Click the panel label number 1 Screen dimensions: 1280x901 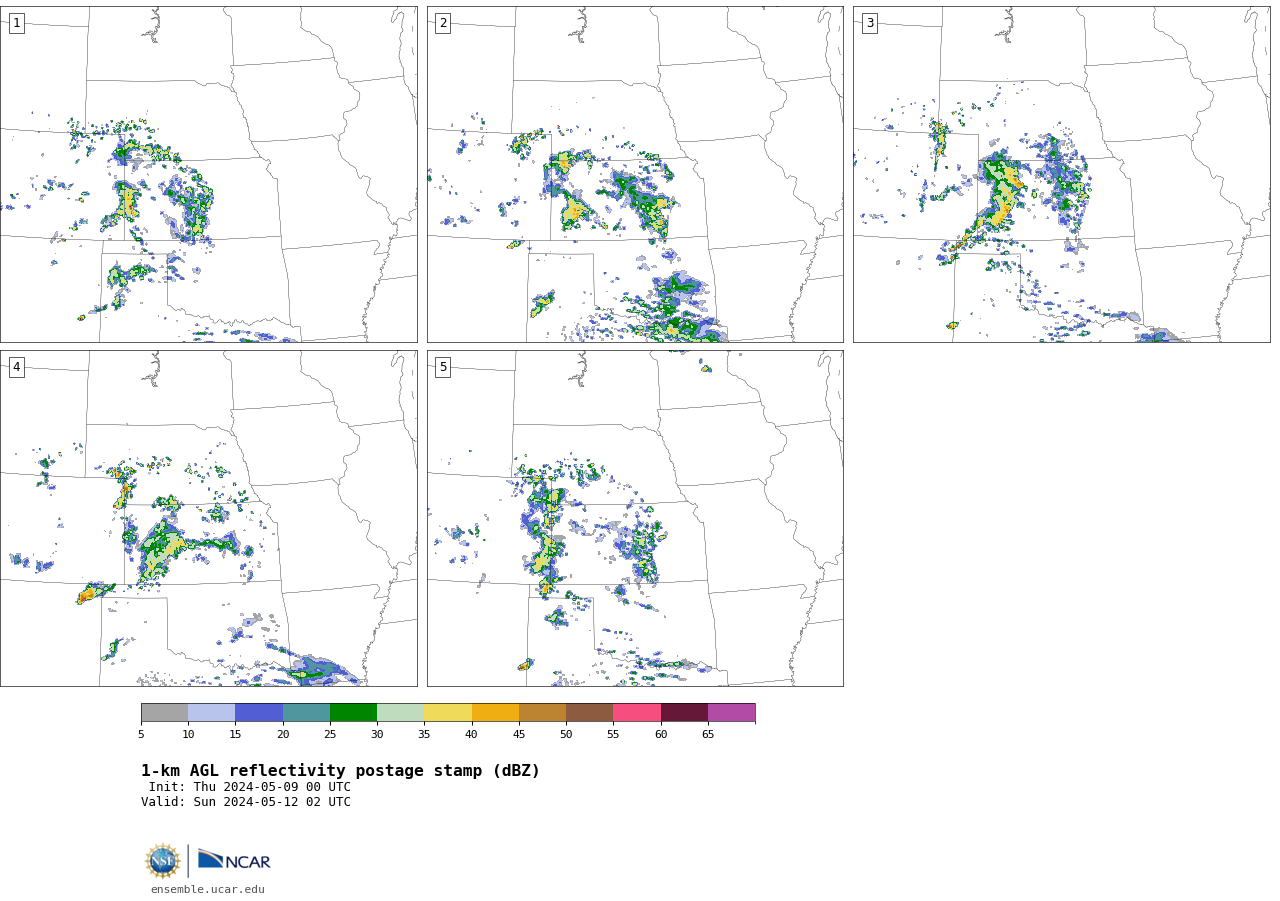[16, 23]
